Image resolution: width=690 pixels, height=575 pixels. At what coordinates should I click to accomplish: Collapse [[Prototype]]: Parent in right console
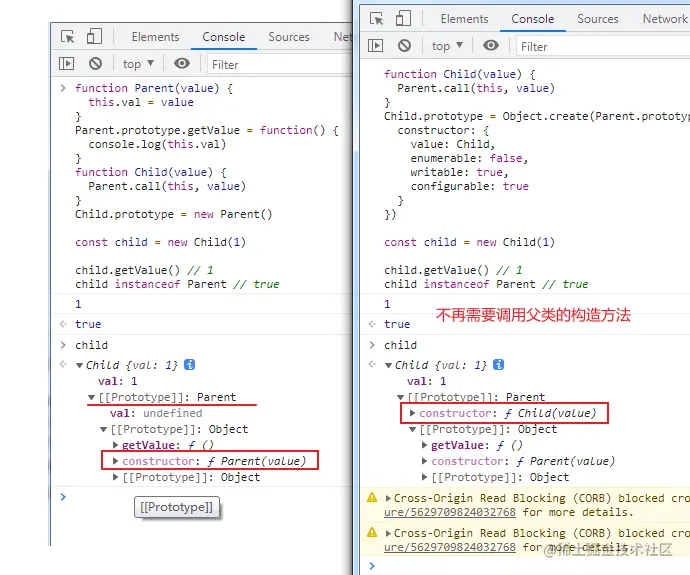tap(400, 397)
